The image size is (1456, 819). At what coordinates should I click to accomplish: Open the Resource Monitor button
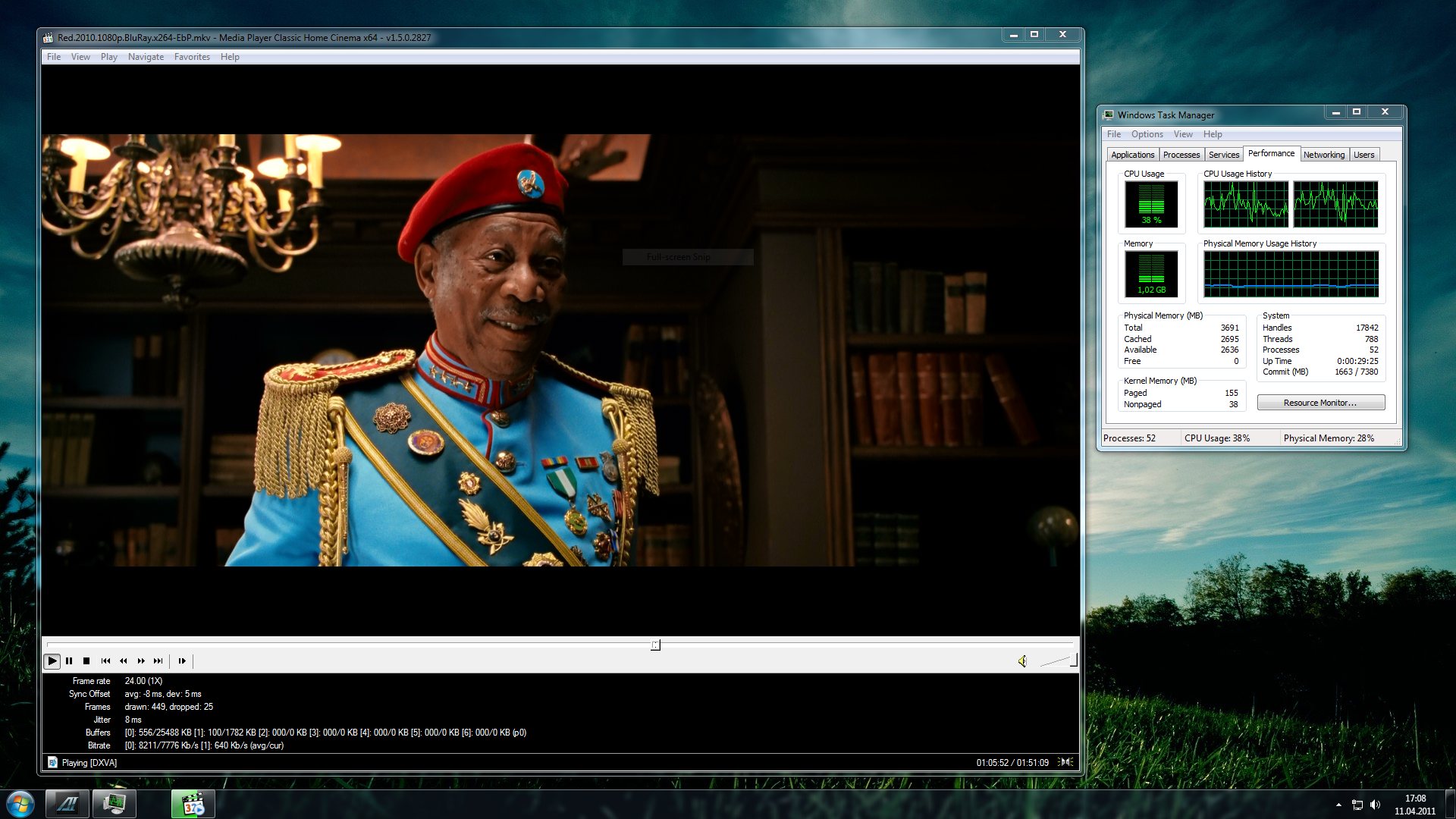point(1320,403)
